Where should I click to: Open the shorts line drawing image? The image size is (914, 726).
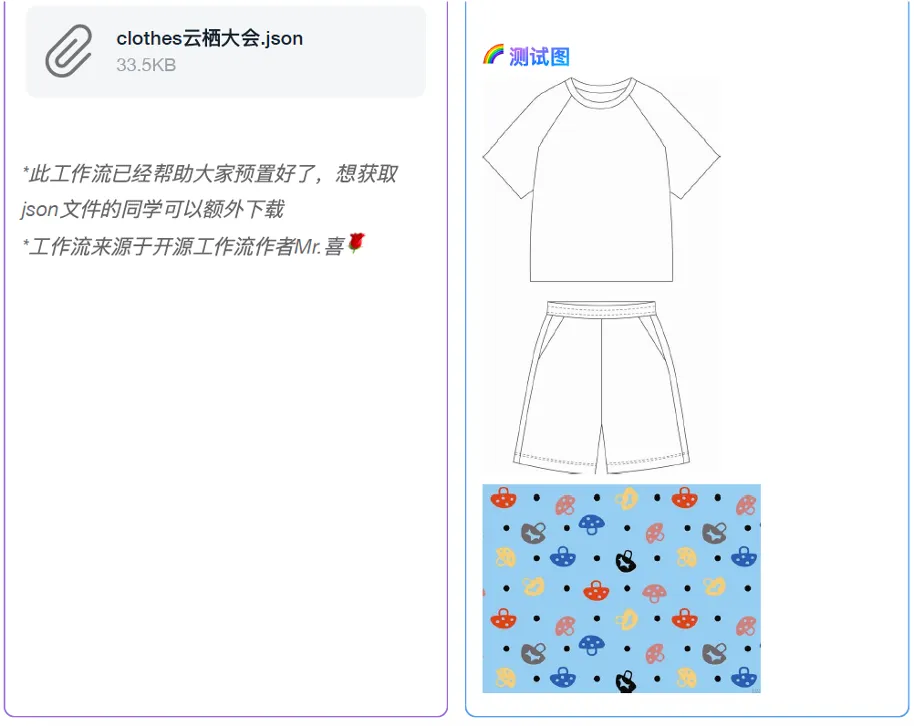pyautogui.click(x=601, y=387)
